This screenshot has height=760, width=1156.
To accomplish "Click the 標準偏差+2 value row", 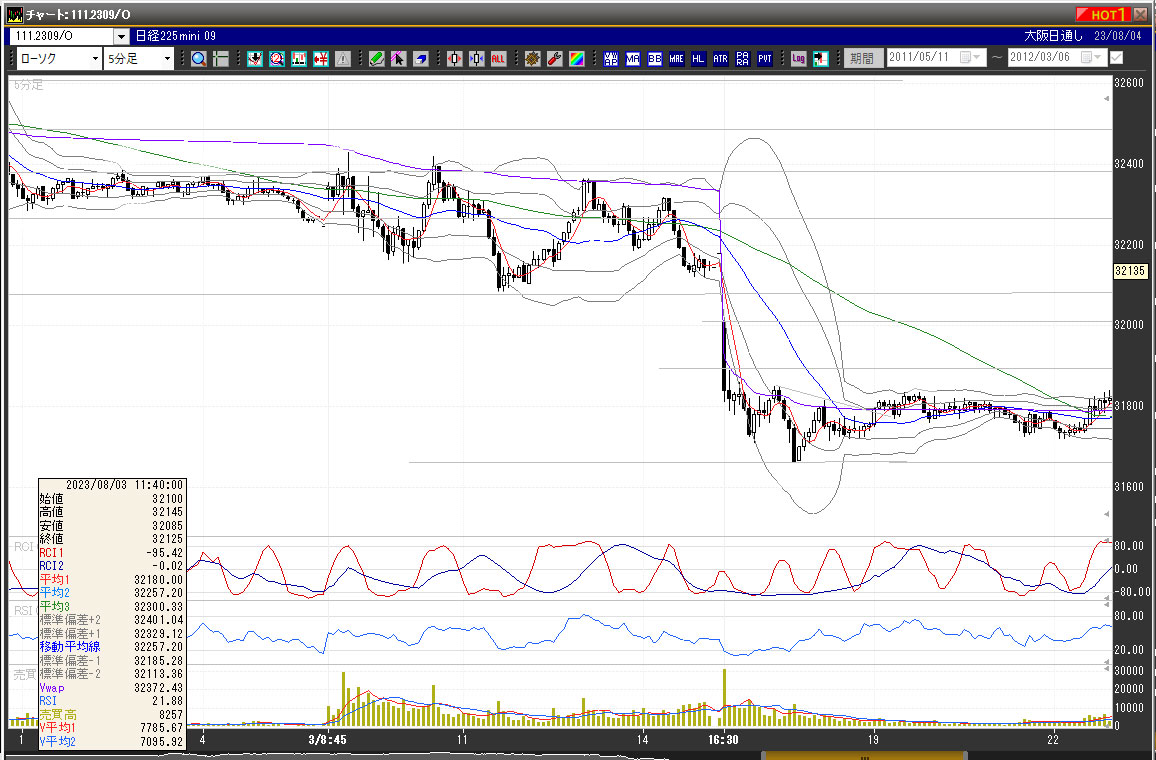I will pyautogui.click(x=111, y=620).
